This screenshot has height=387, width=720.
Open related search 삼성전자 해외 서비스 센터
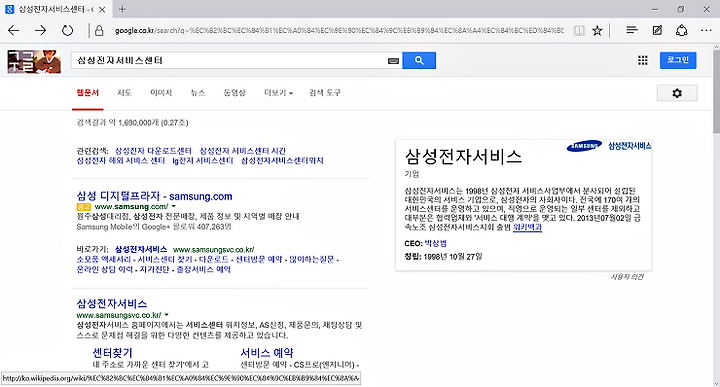click(x=121, y=161)
